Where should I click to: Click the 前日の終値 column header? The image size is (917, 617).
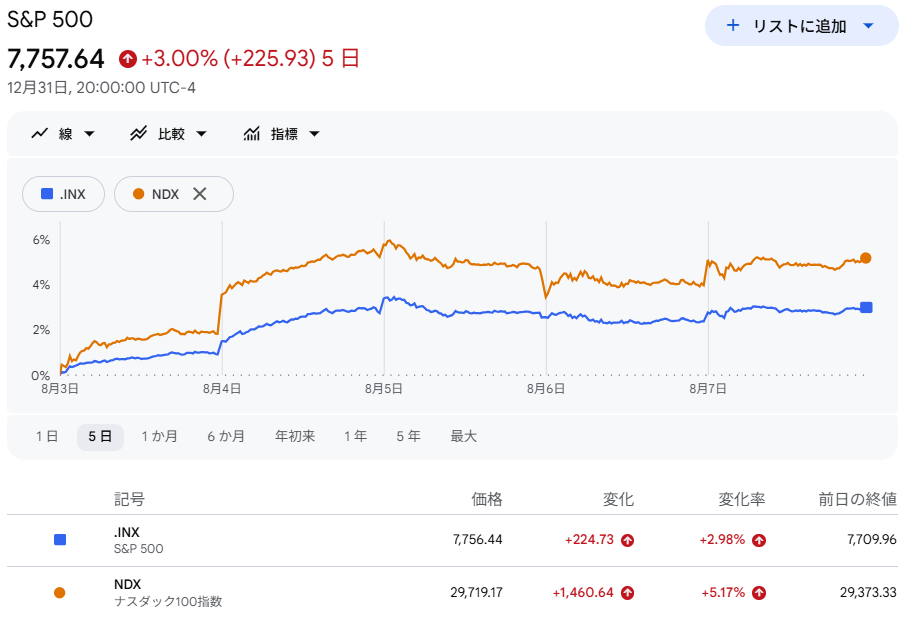coord(857,499)
